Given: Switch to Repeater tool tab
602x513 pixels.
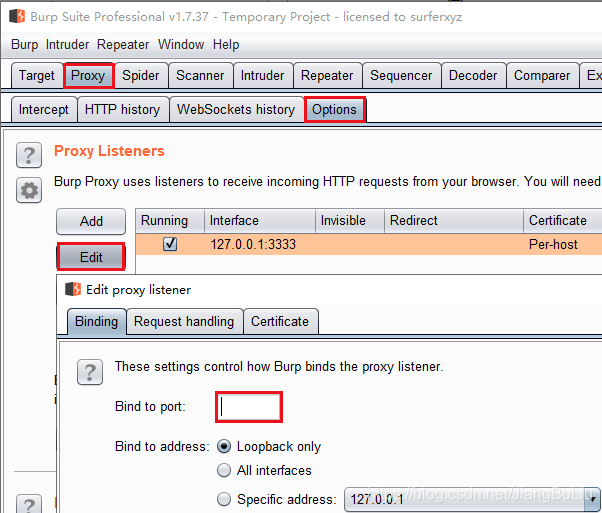Looking at the screenshot, I should [327, 76].
